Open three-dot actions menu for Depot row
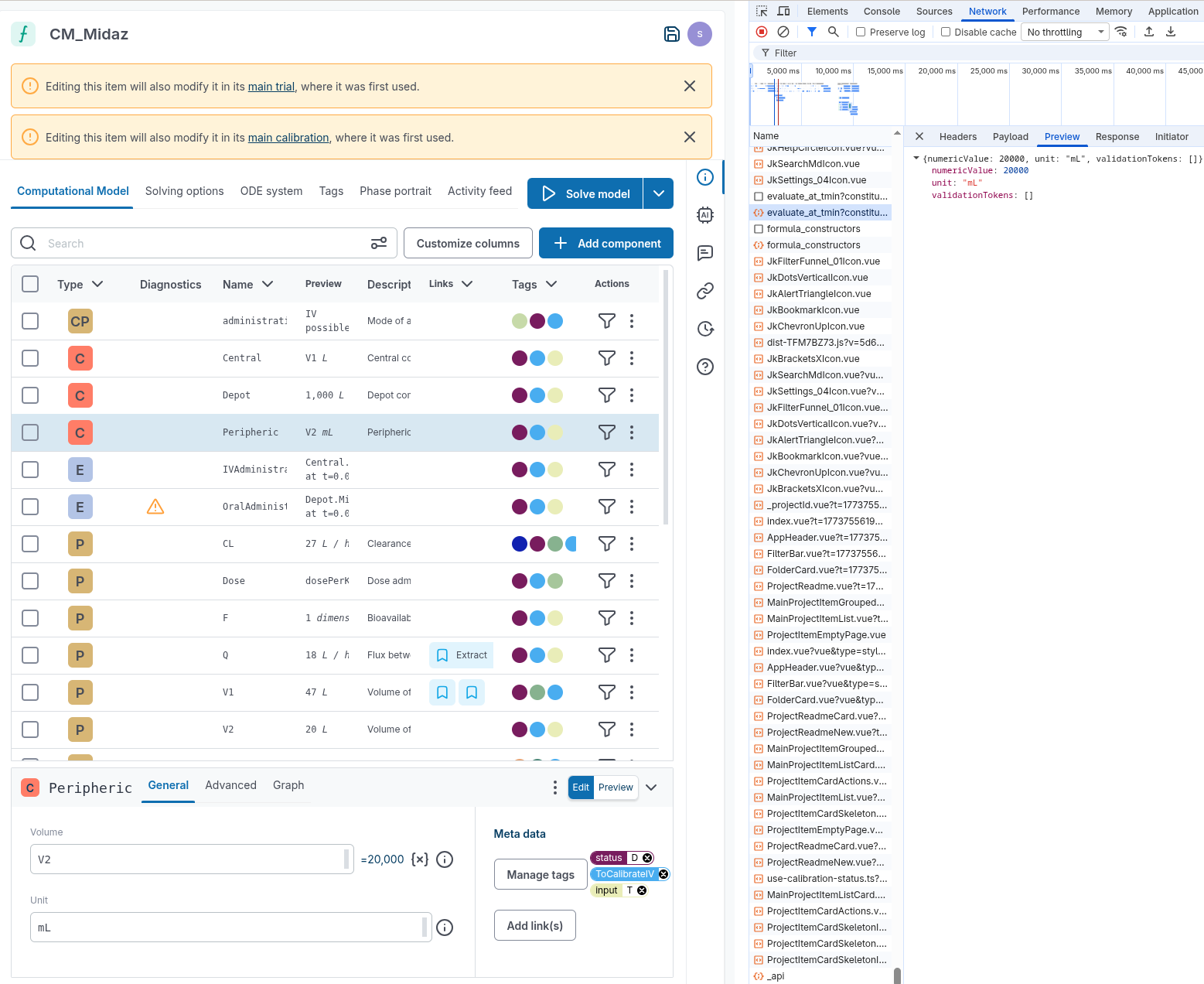 tap(631, 395)
